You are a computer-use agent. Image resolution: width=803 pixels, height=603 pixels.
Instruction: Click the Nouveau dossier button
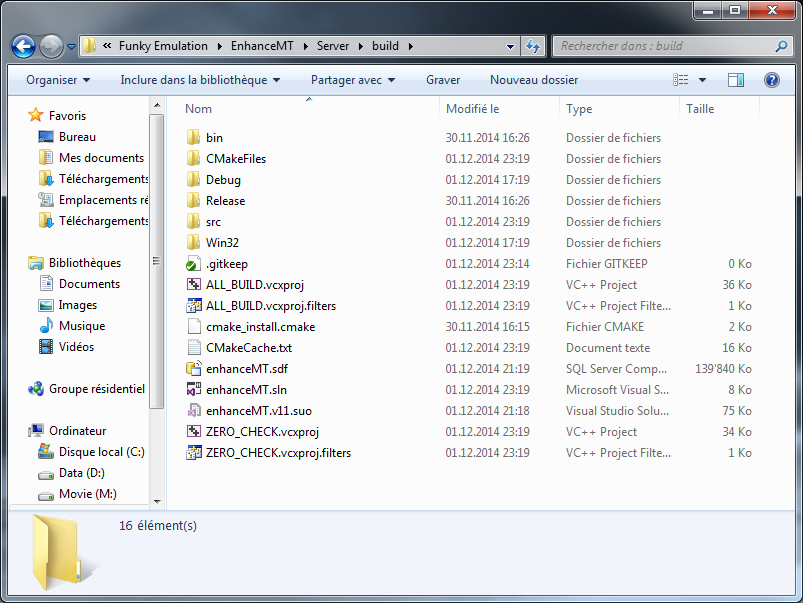point(534,80)
